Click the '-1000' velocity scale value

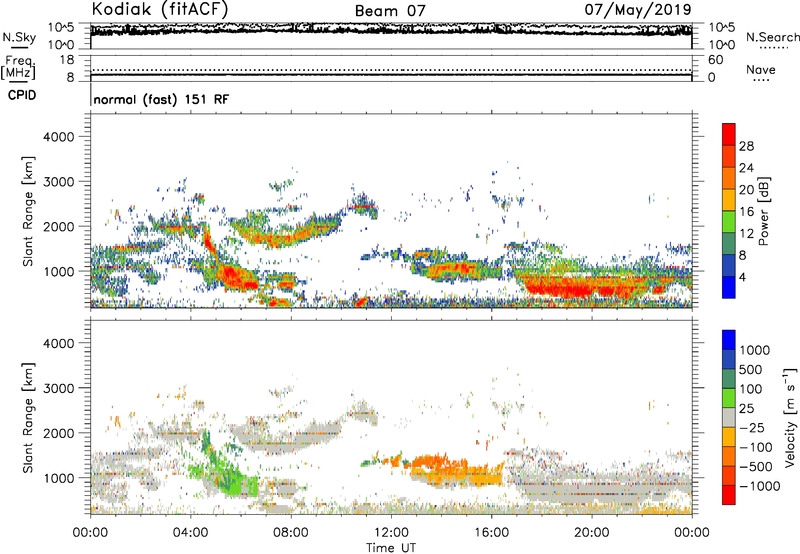[x=760, y=486]
